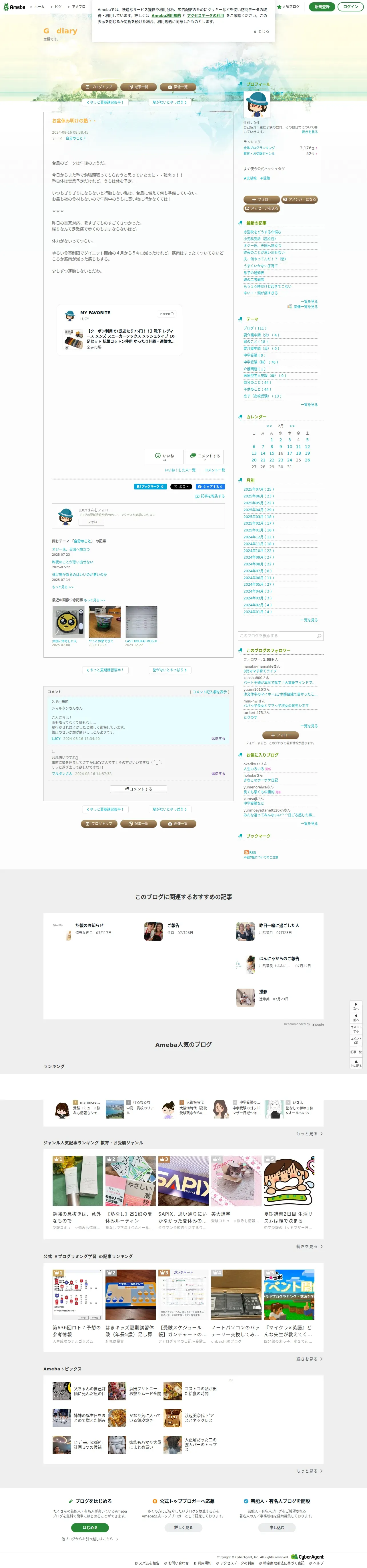Click フォロー button in LUCY follow box

(x=91, y=522)
